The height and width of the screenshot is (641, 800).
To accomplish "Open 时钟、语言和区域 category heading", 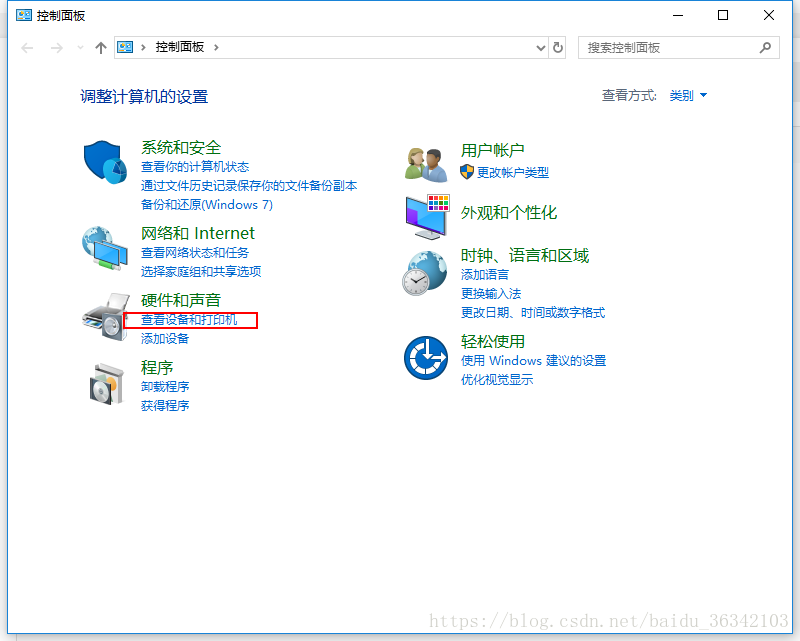I will tap(524, 255).
